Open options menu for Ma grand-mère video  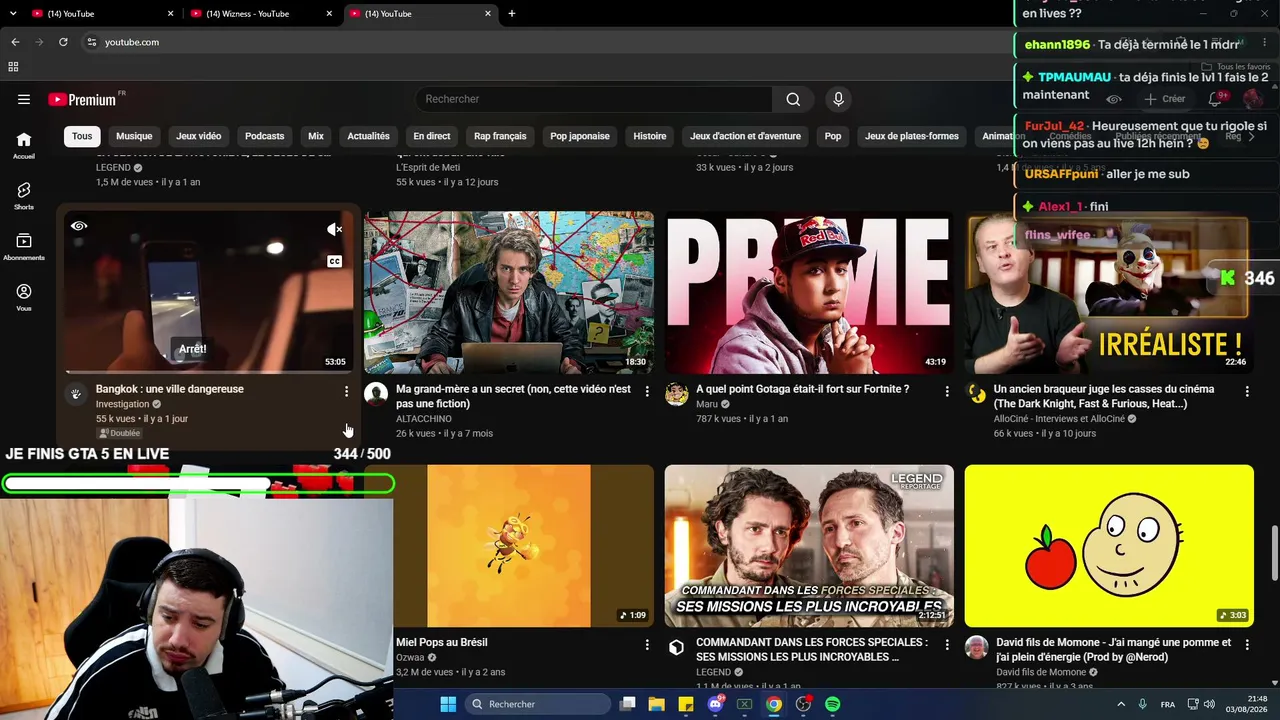pos(646,391)
